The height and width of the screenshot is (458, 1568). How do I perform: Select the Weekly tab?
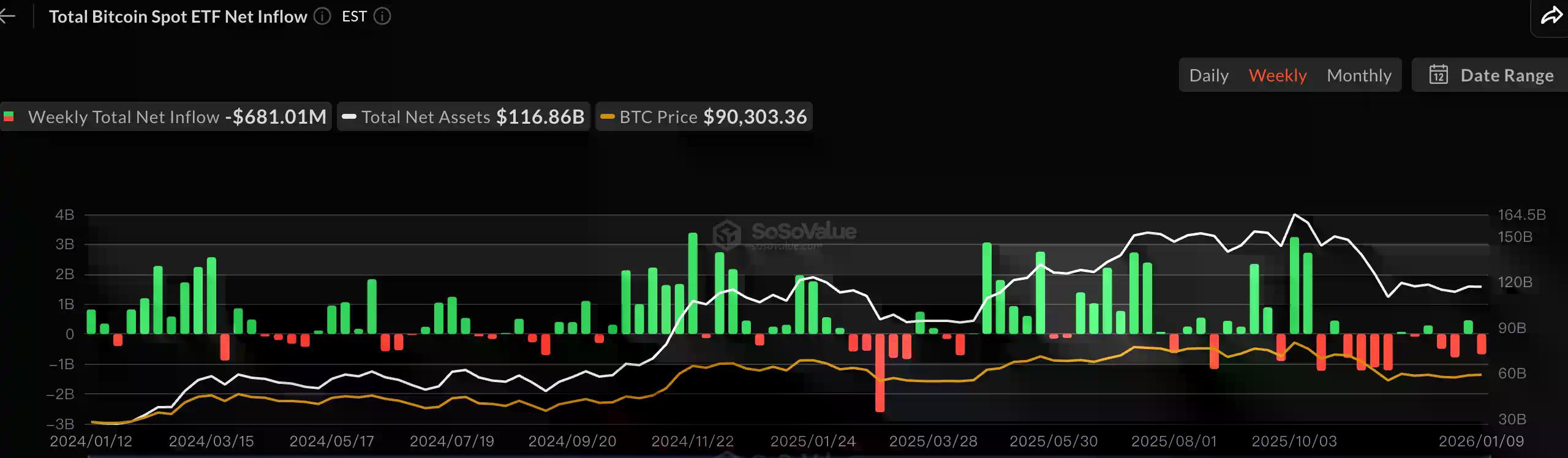click(x=1278, y=75)
